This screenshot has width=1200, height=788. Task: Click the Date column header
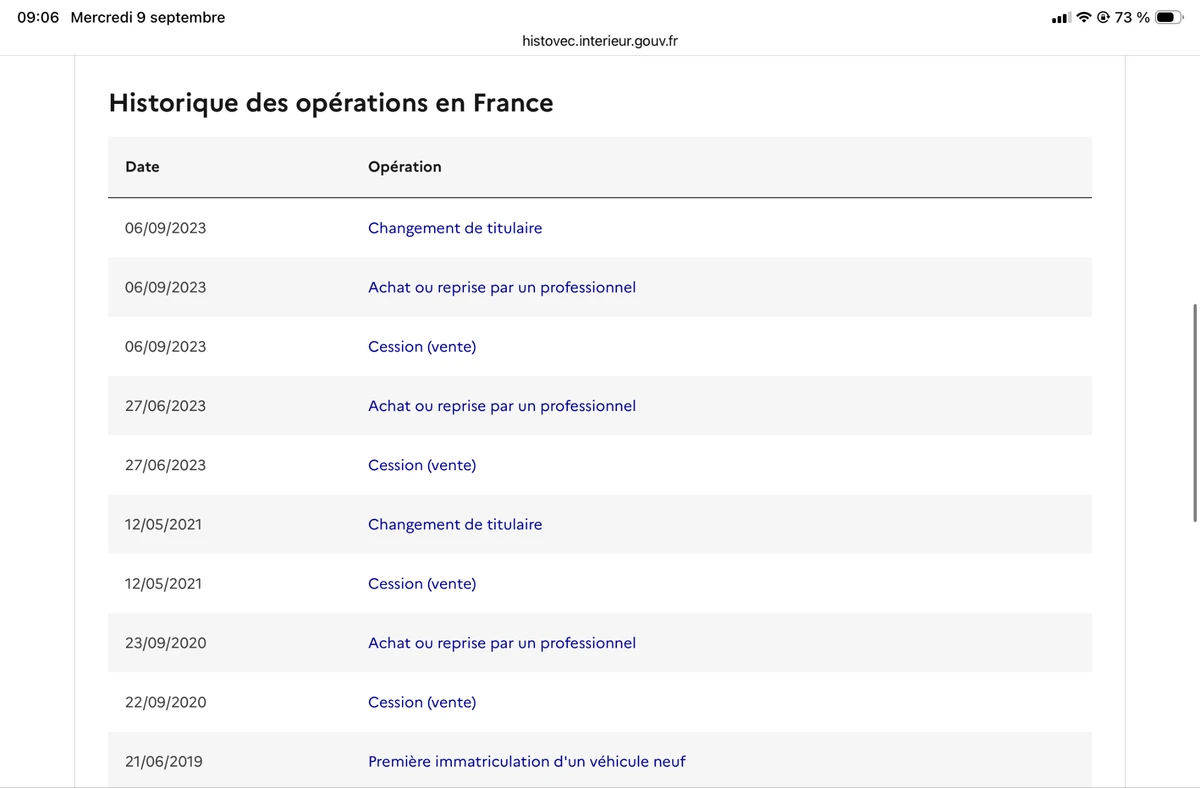(142, 167)
